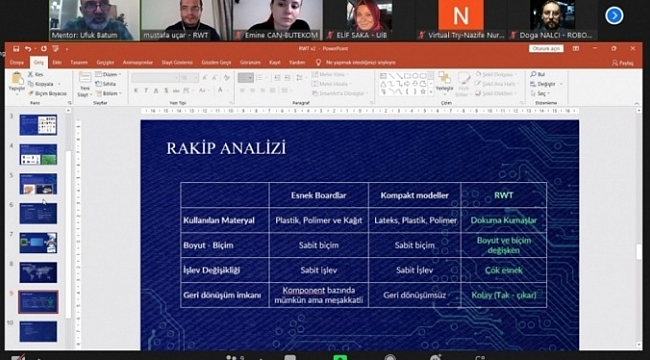Select slide 8 world map thumbnail

(38, 272)
